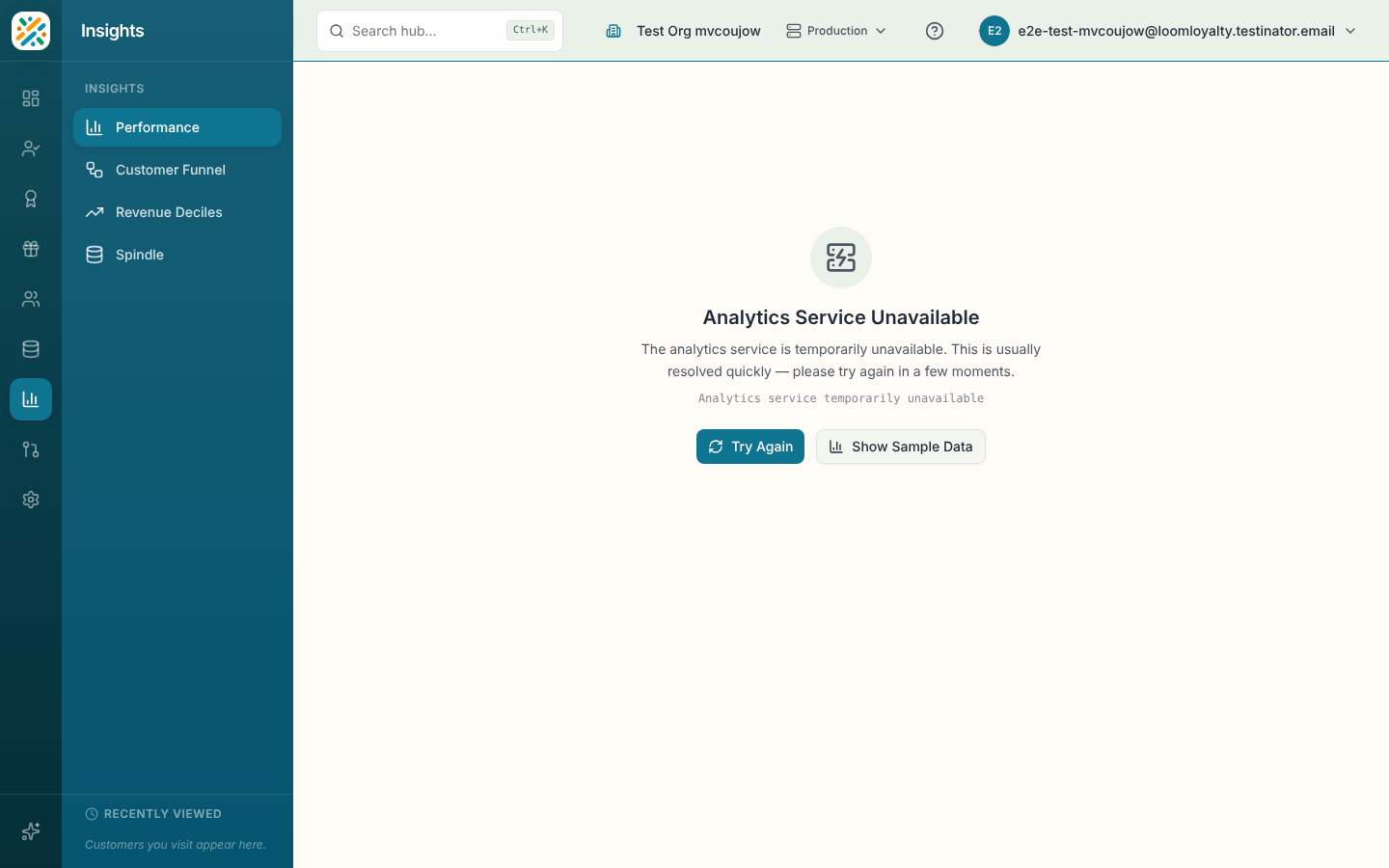Click the broken server icon above error title
The width and height of the screenshot is (1389, 868).
click(841, 258)
